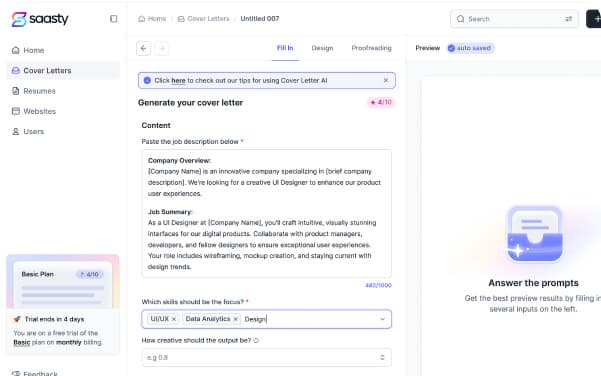Open search filter options icon
Image resolution: width=601 pixels, height=376 pixels.
coord(568,19)
